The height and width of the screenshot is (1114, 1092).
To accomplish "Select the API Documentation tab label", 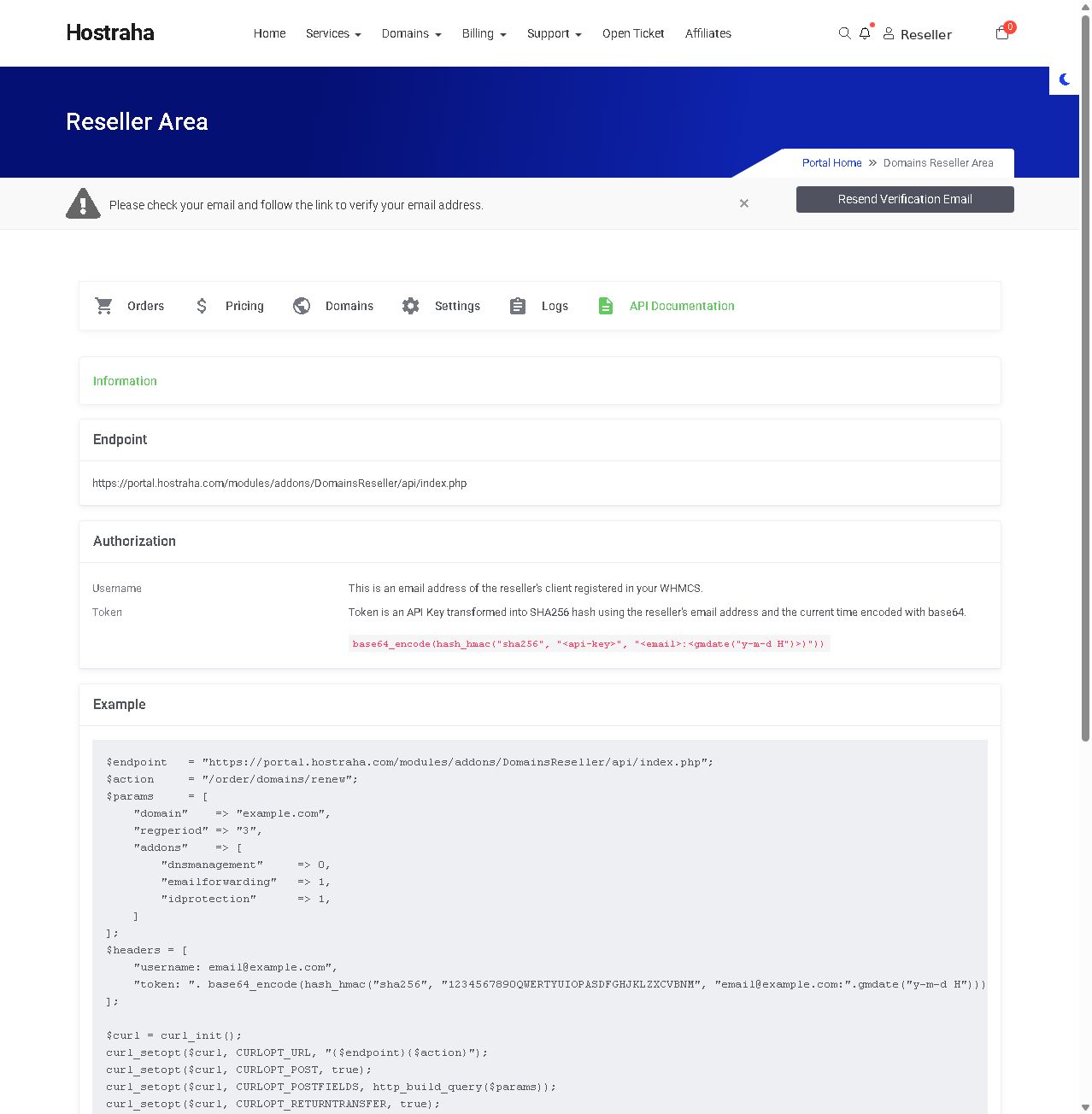I will pyautogui.click(x=682, y=306).
